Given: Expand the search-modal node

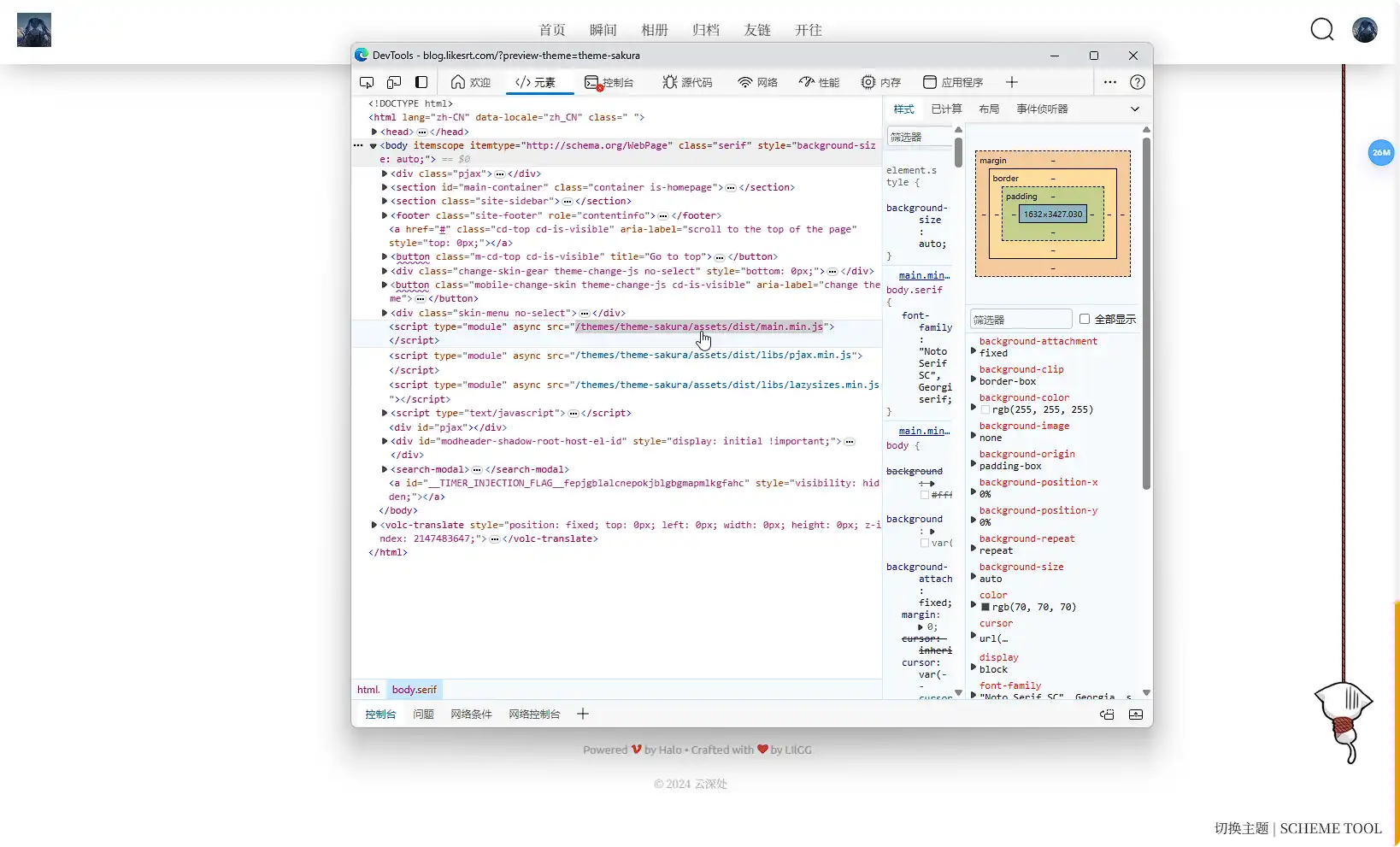Looking at the screenshot, I should click(385, 469).
